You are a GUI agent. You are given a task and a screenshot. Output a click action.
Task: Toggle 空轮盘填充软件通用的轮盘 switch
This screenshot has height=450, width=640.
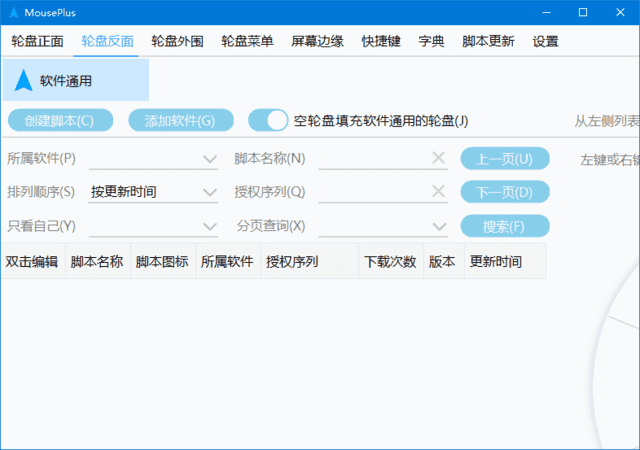click(268, 121)
